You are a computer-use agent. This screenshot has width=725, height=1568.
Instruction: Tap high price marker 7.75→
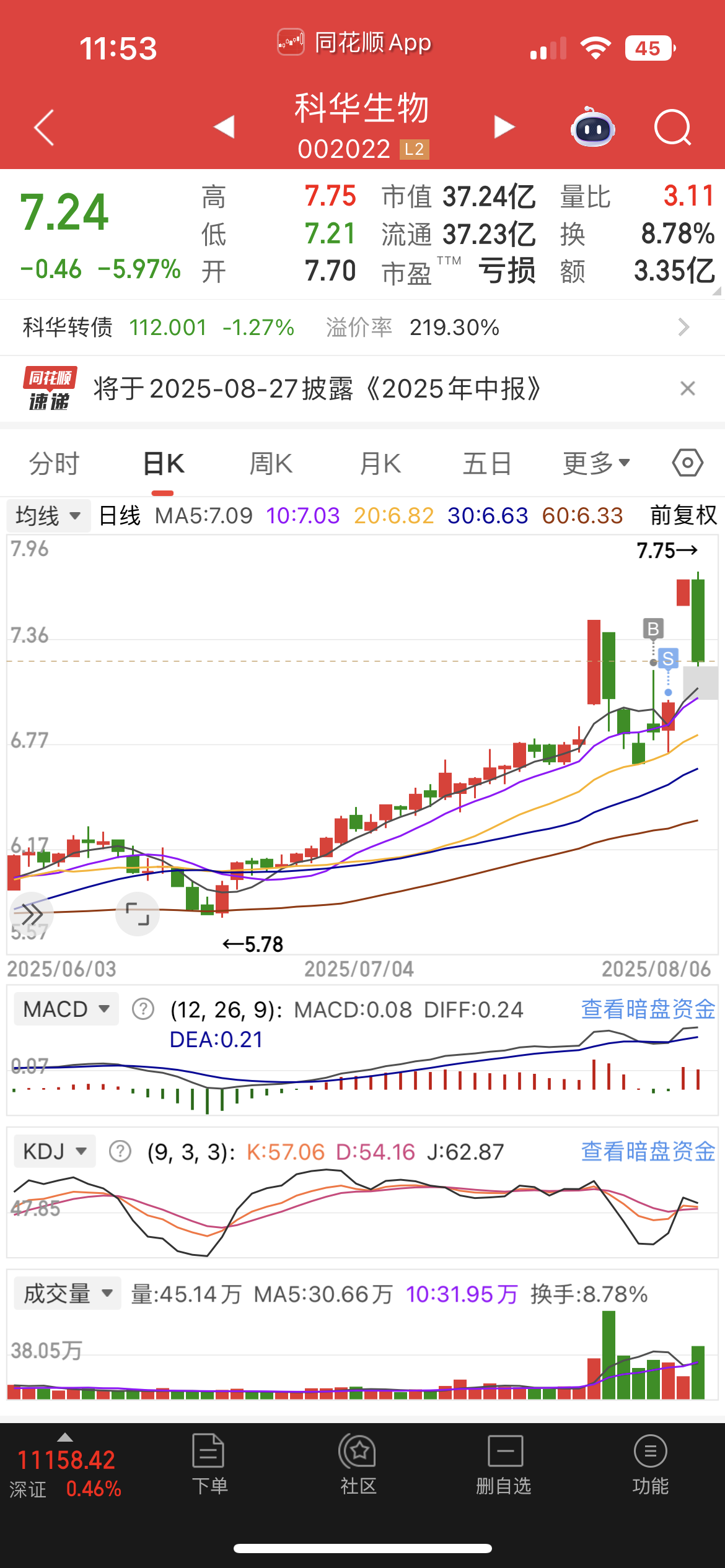click(667, 550)
